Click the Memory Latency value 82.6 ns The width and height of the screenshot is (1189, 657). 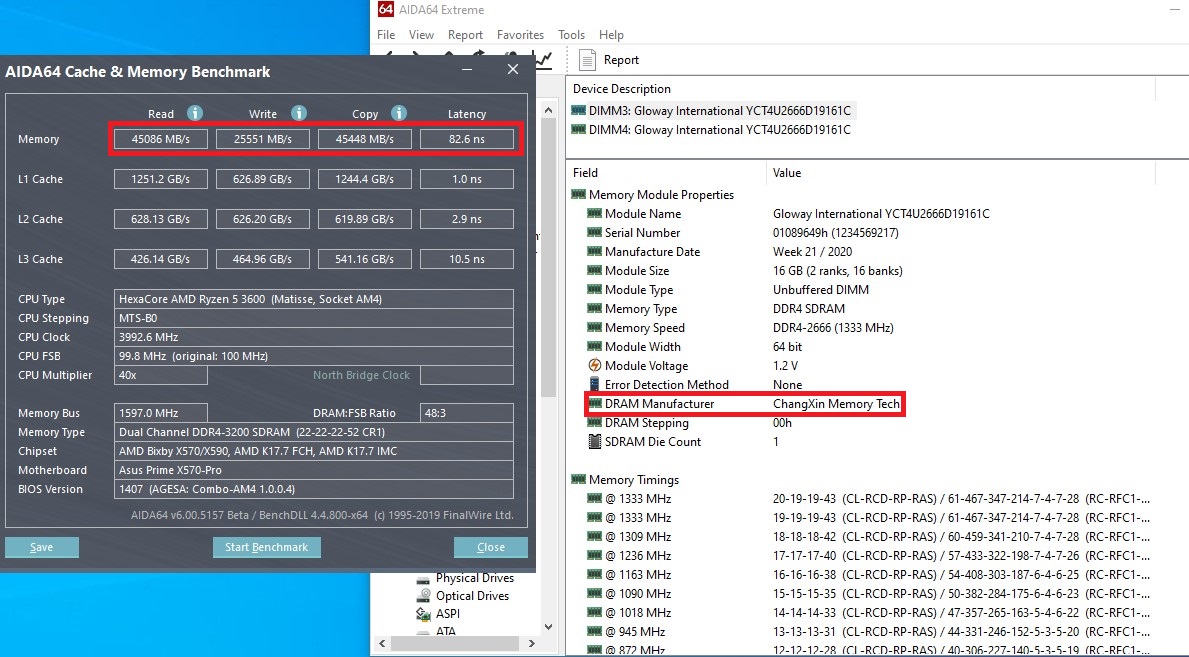466,139
